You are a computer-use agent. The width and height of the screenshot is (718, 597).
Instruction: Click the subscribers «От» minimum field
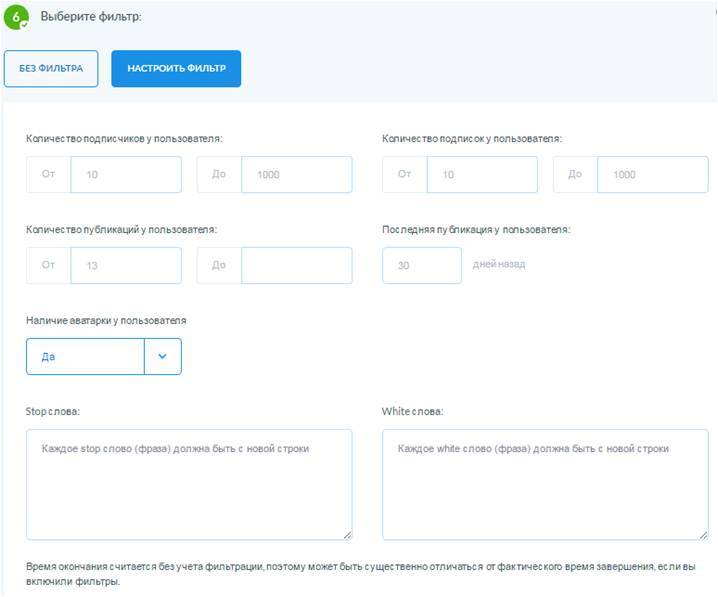(125, 174)
